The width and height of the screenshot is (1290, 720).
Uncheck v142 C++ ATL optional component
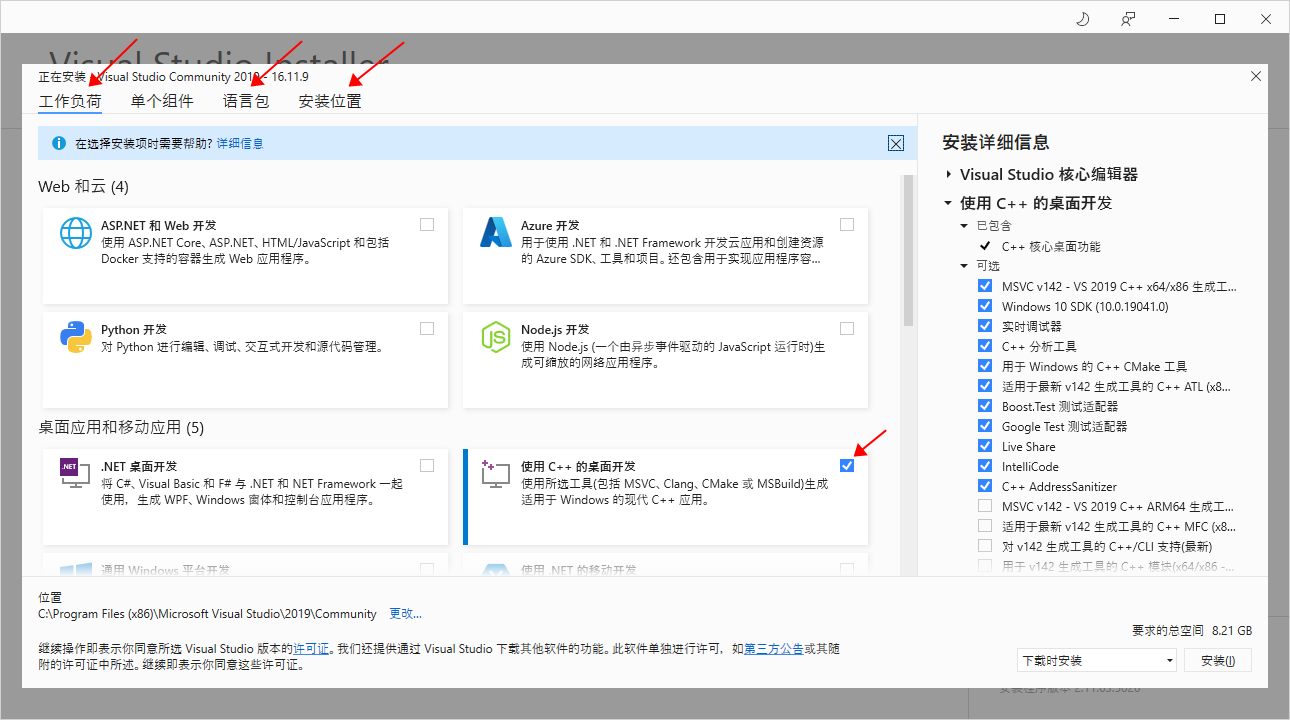click(x=985, y=386)
